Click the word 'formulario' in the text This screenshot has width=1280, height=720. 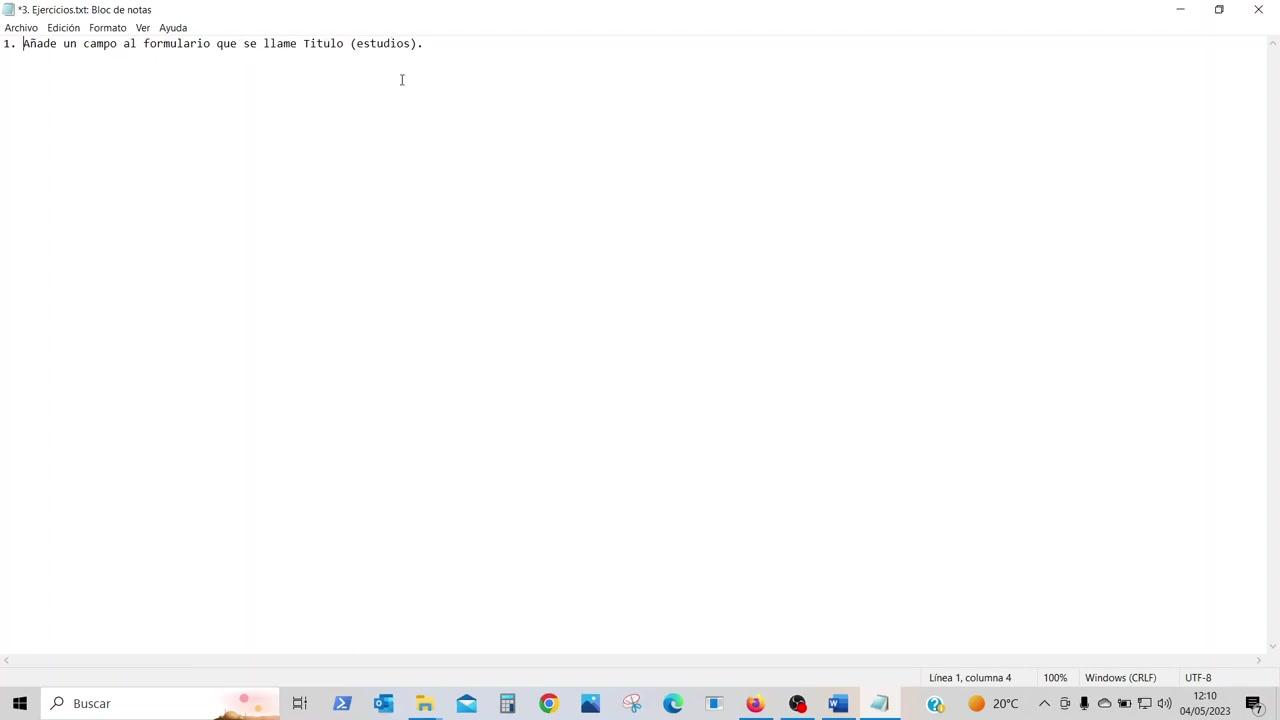177,44
